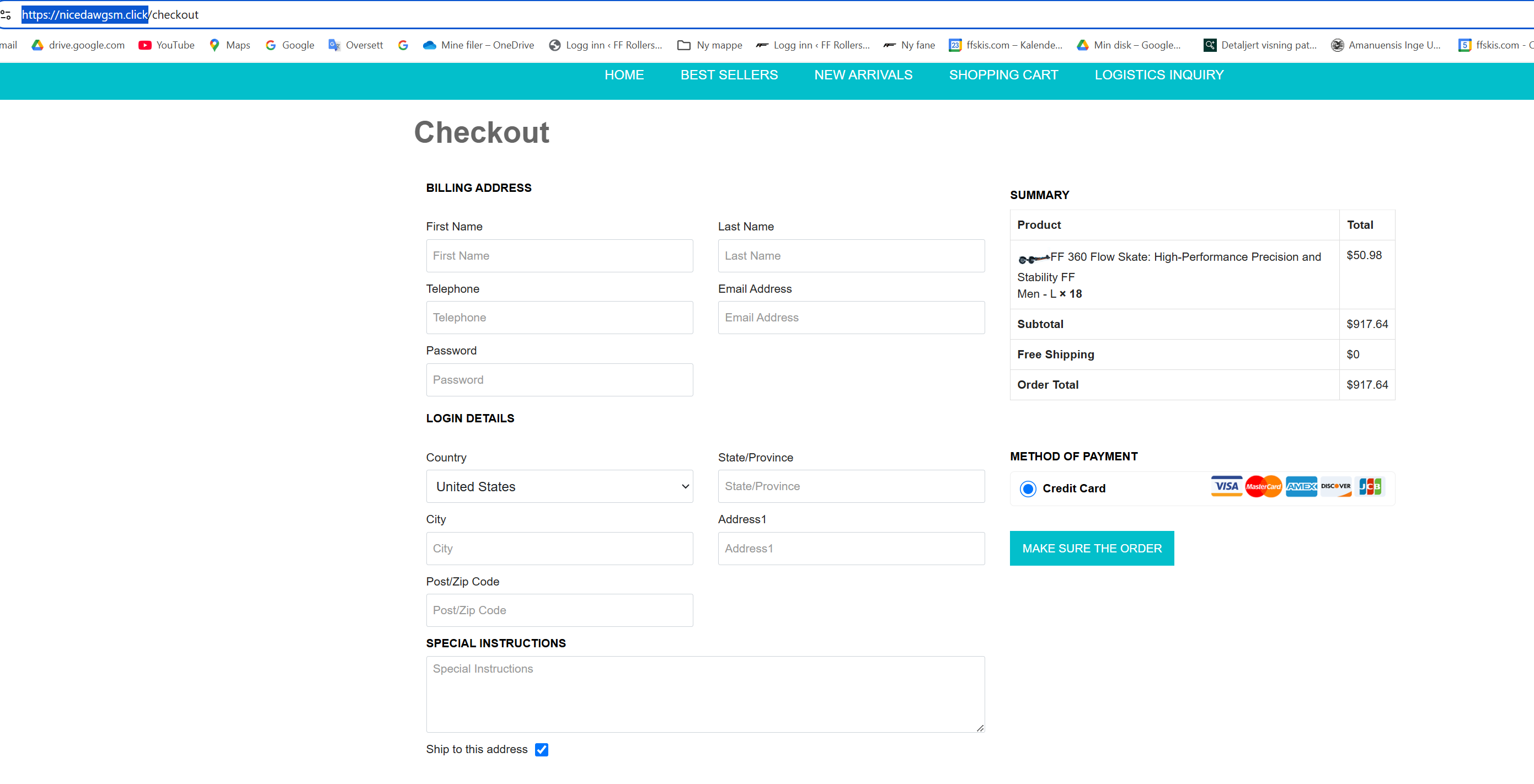
Task: Expand the Country dropdown showing United States
Action: (559, 486)
